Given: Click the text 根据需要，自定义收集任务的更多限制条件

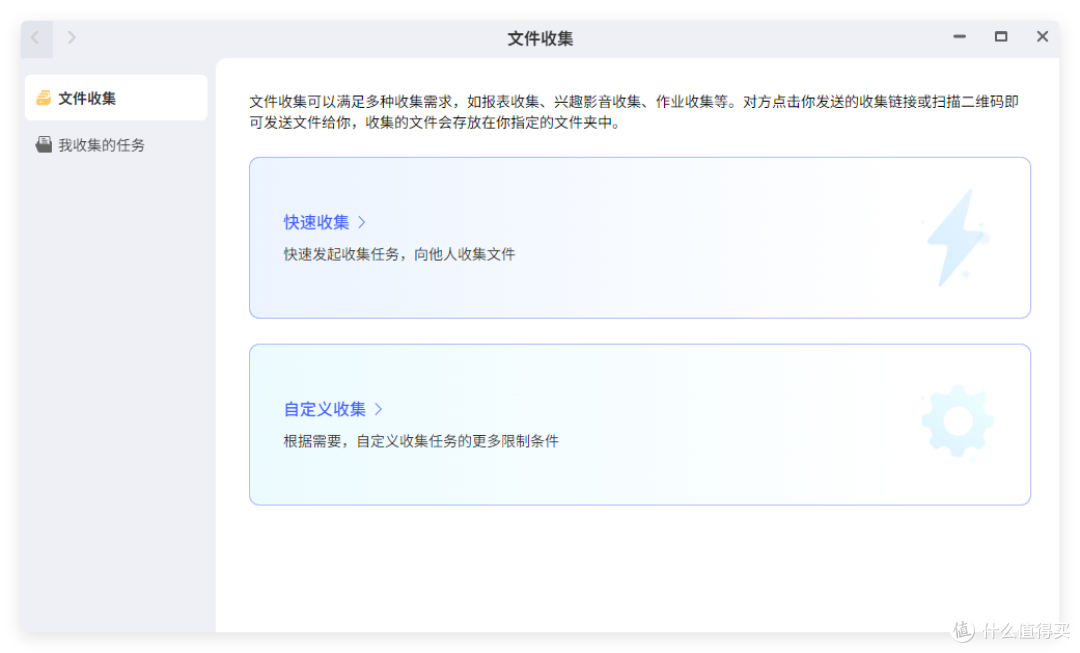Looking at the screenshot, I should pyautogui.click(x=421, y=441).
